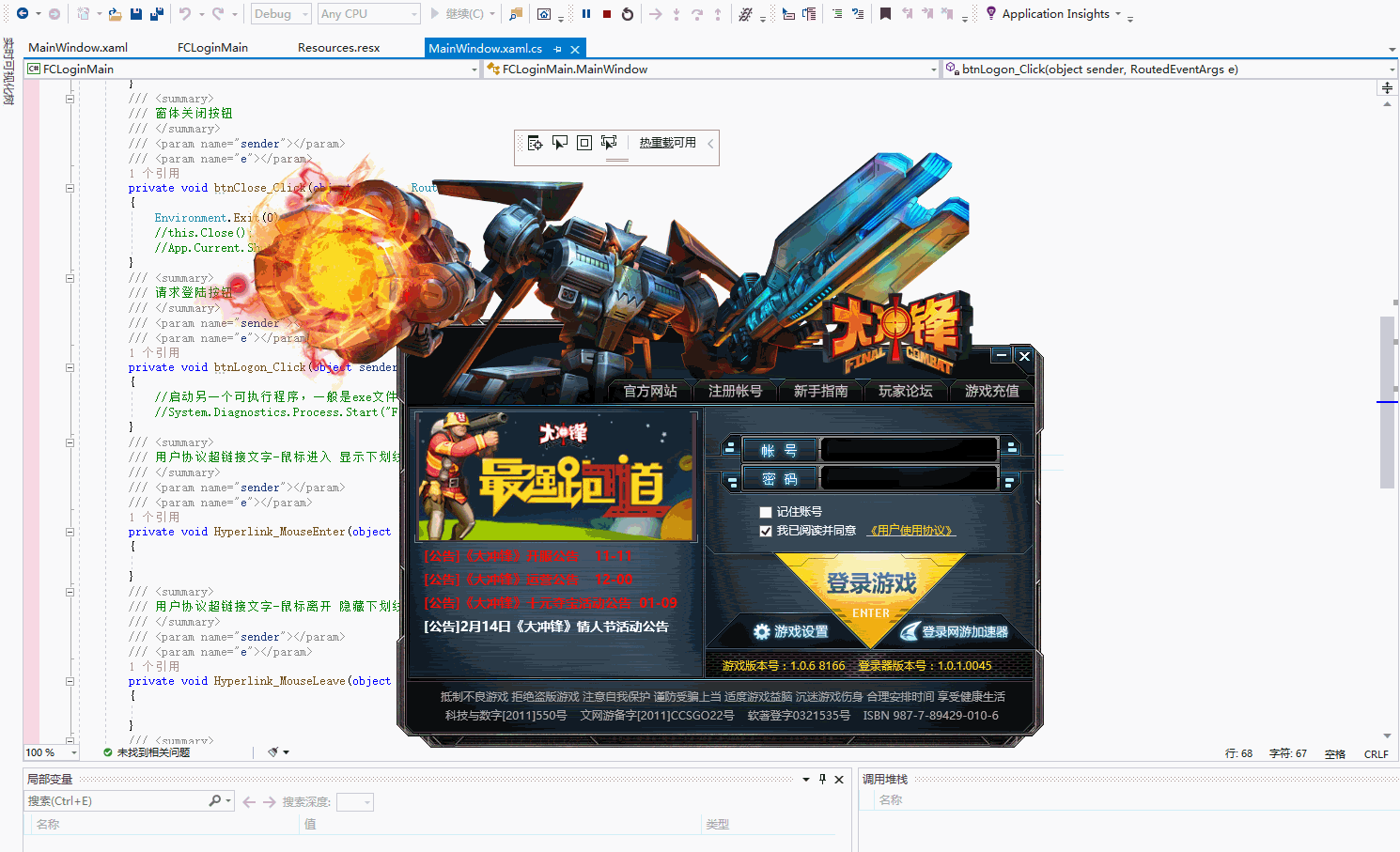The image size is (1400, 852).
Task: Split the editor with the splitter icon
Action: pyautogui.click(x=1387, y=87)
